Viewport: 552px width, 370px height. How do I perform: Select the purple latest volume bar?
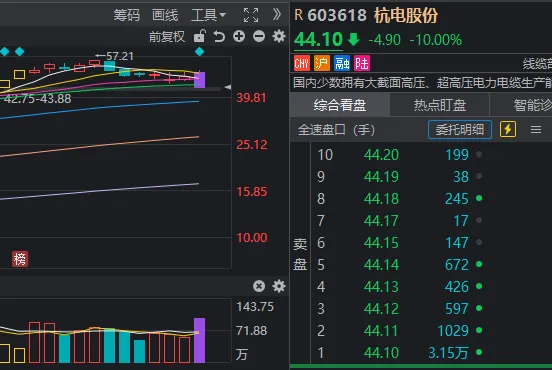point(200,340)
